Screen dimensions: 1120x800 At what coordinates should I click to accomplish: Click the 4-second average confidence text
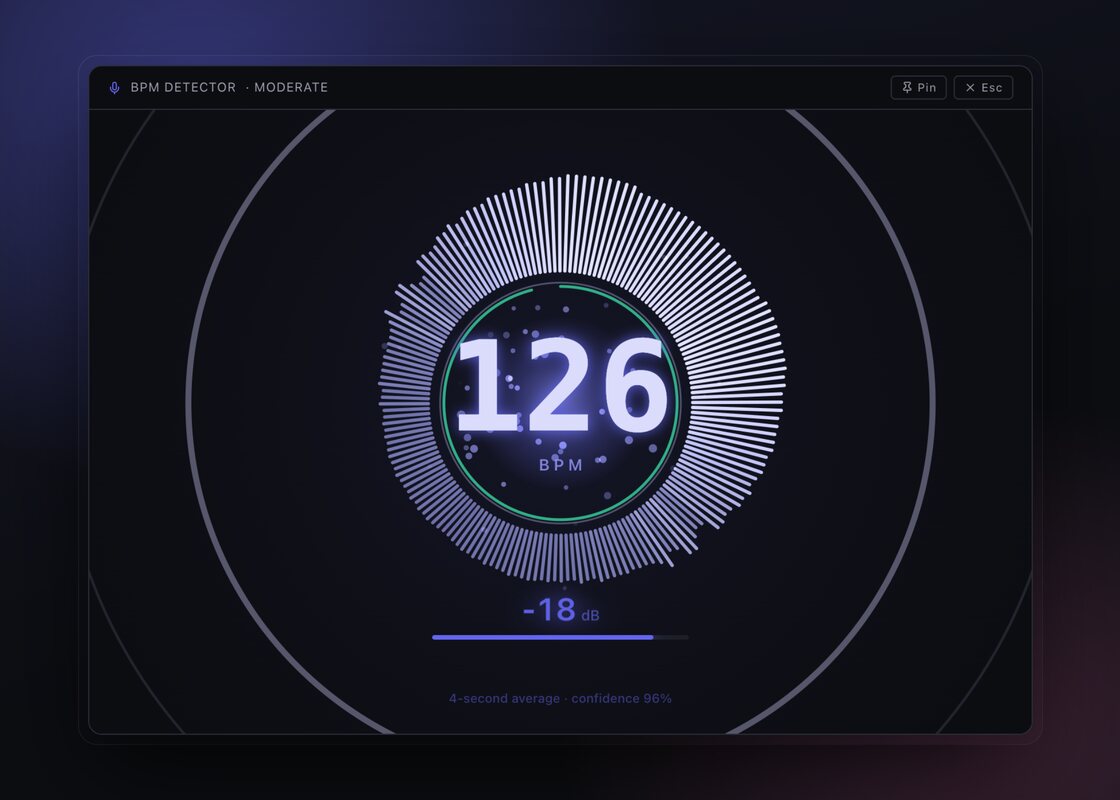point(560,699)
